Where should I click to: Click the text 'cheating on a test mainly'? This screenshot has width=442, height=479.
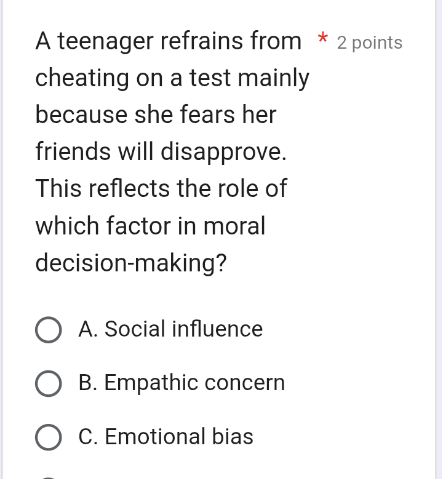172,78
